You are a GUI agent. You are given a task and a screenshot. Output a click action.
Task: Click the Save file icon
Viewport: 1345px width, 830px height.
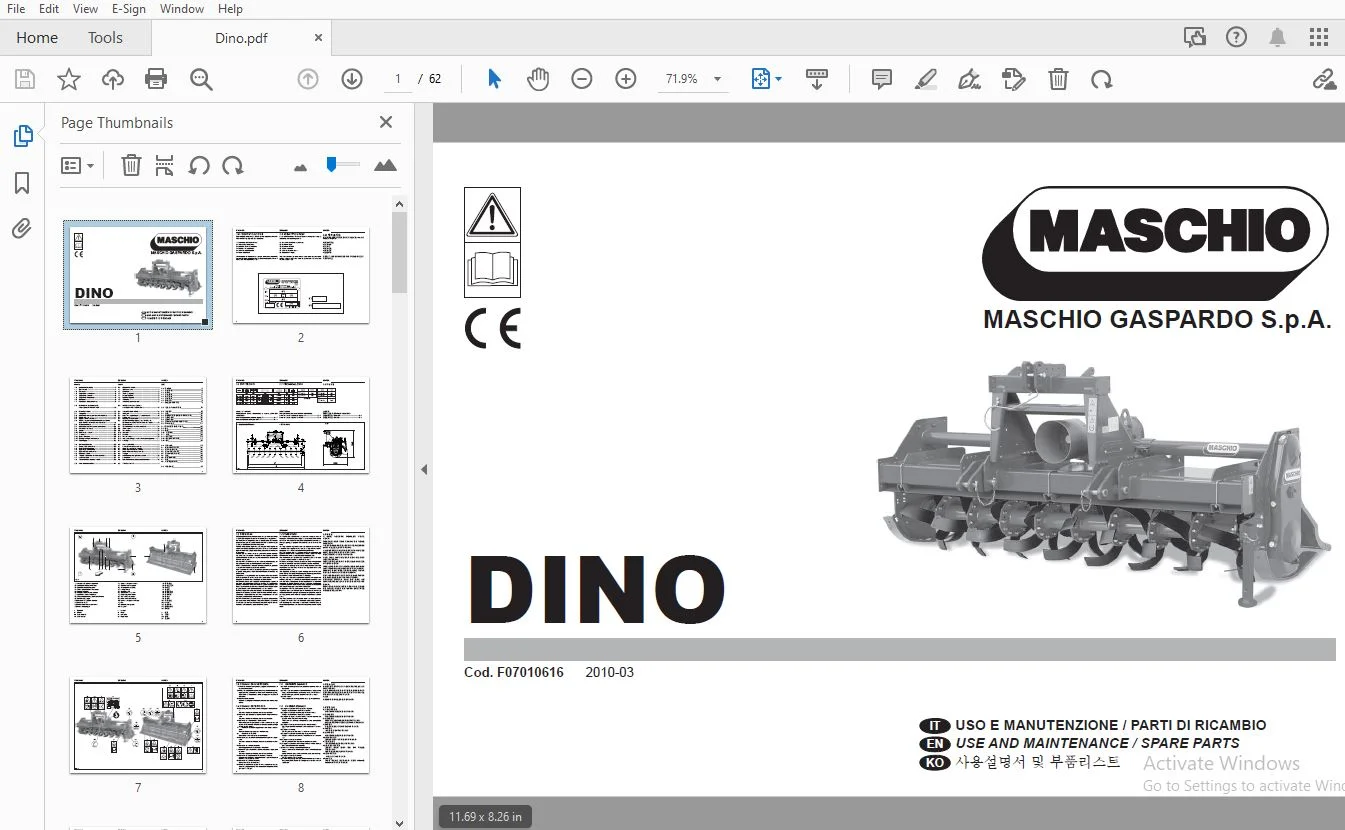(25, 80)
